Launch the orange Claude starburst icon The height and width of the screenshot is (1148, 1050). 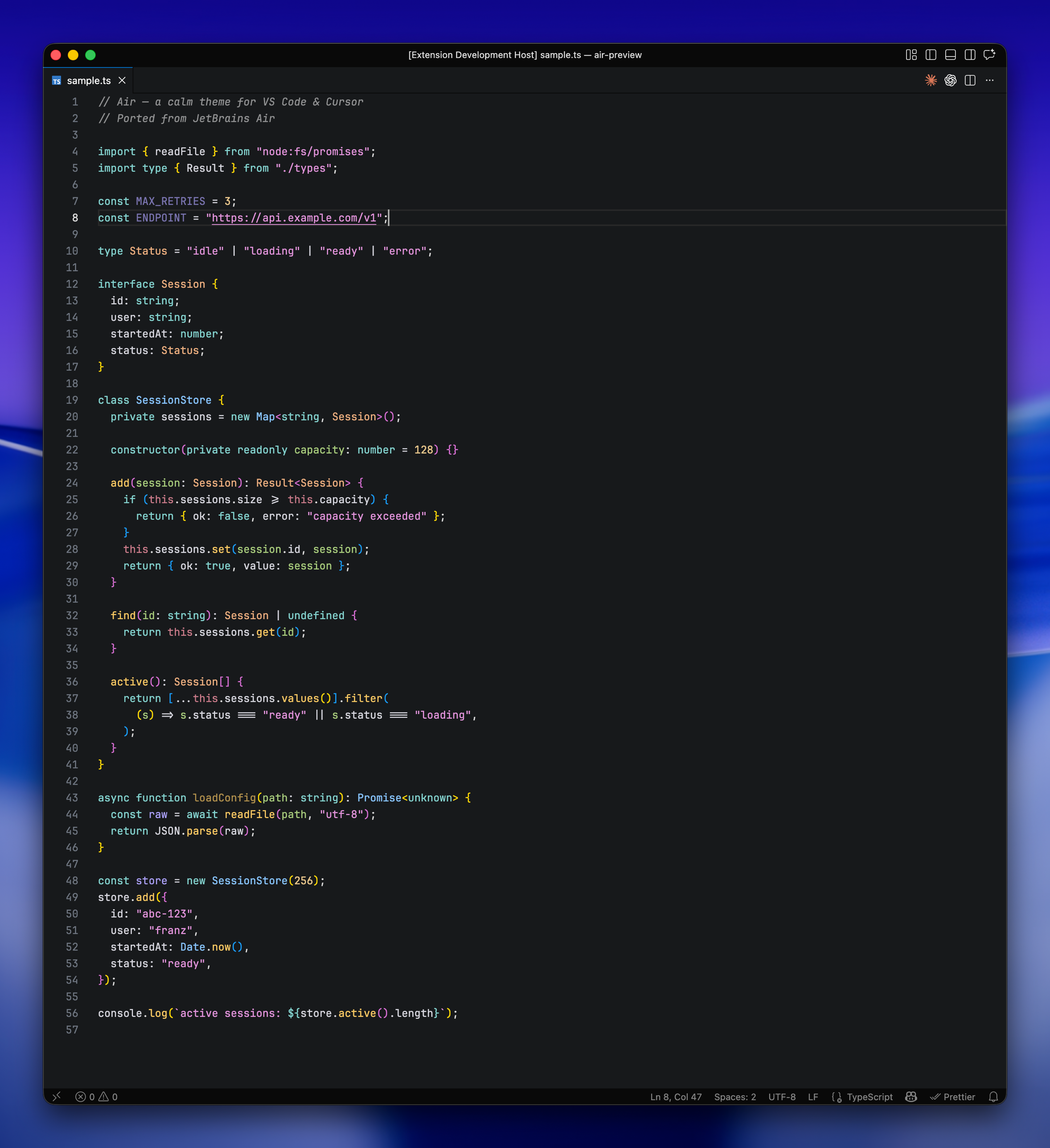(x=931, y=80)
